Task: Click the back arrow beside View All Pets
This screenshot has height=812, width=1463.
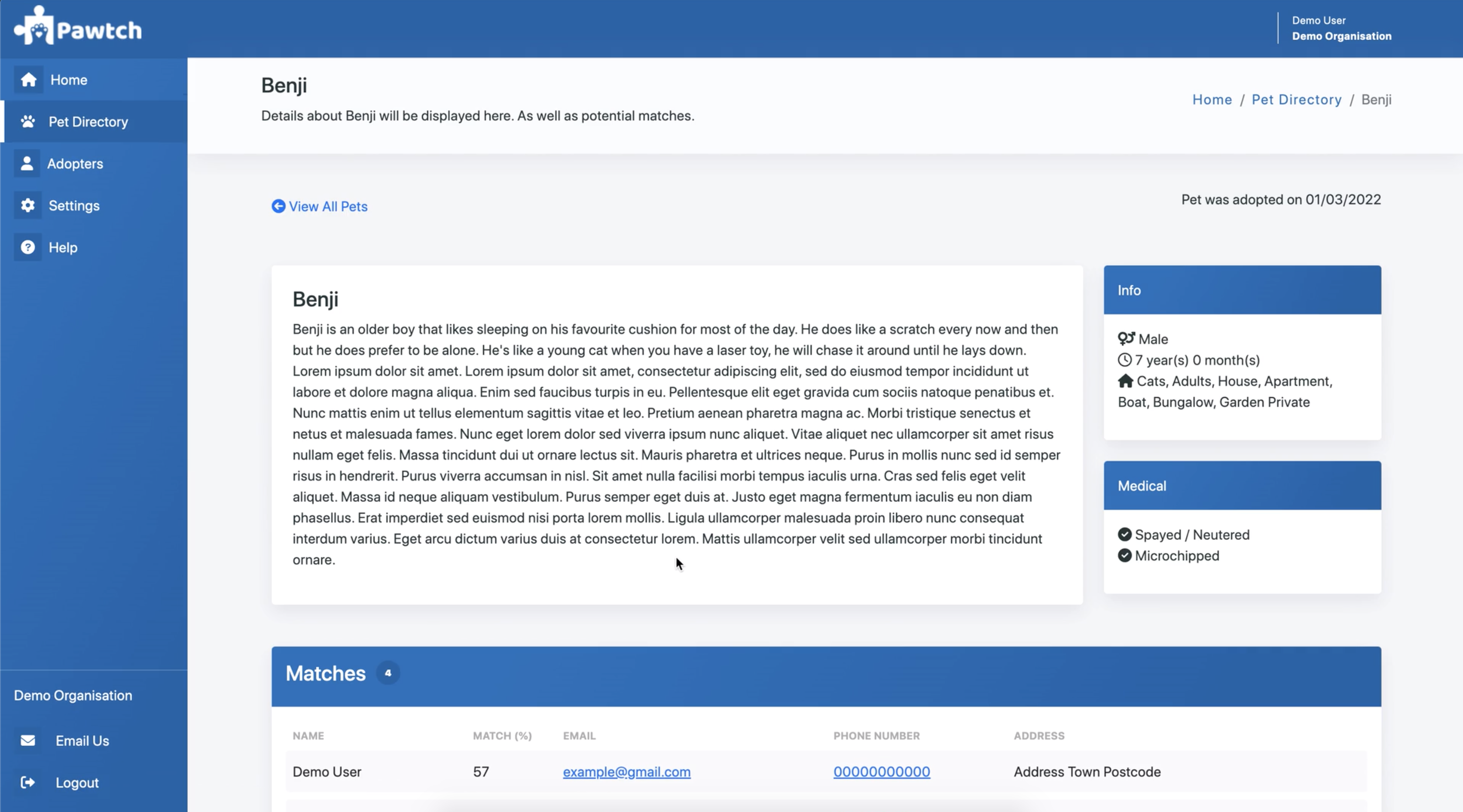Action: click(x=278, y=206)
